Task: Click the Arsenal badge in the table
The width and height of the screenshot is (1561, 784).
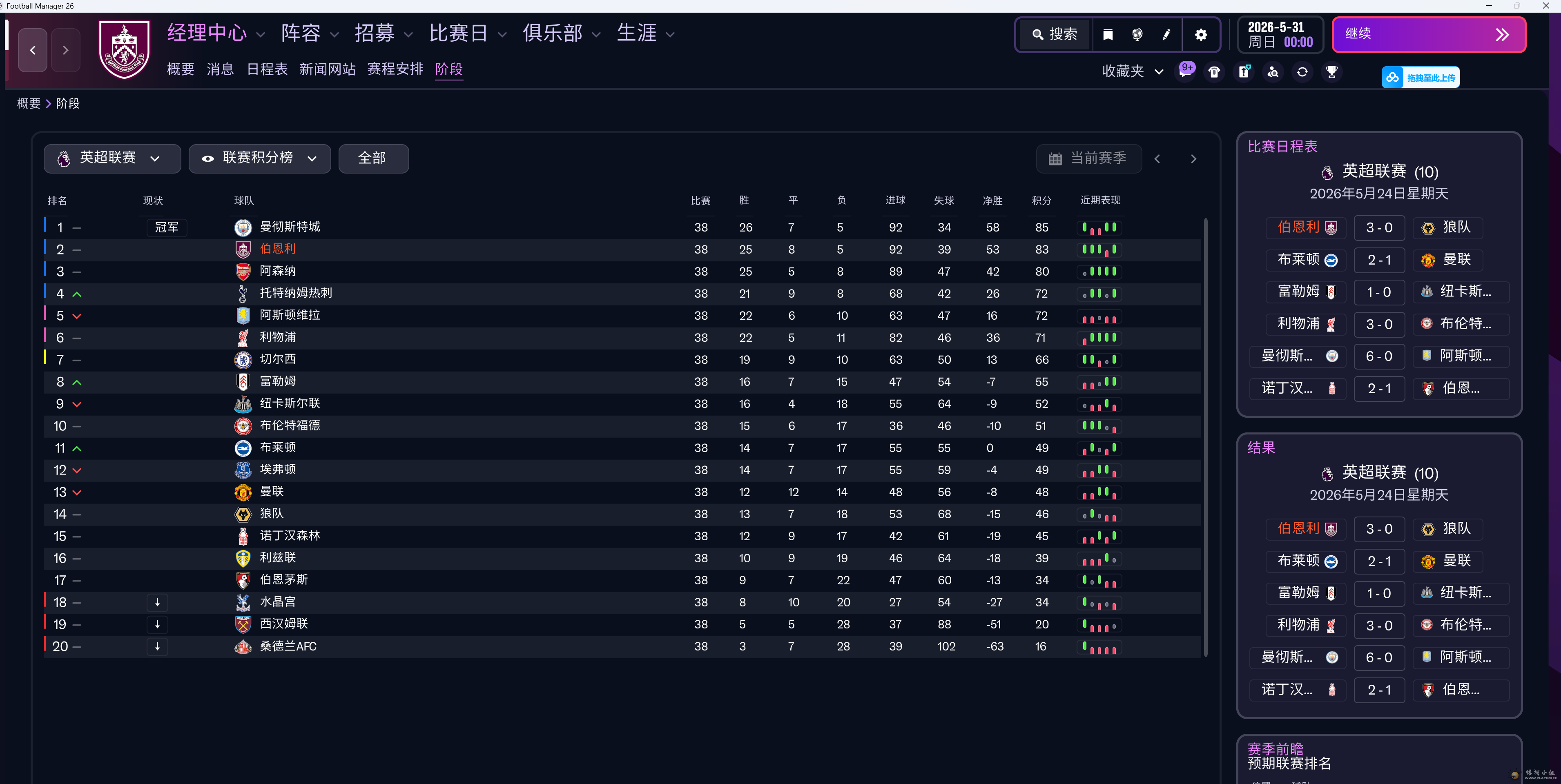Action: pyautogui.click(x=243, y=272)
